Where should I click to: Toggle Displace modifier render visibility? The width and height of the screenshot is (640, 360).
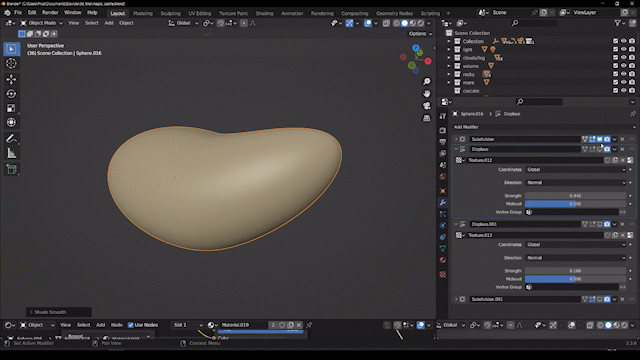(x=607, y=149)
